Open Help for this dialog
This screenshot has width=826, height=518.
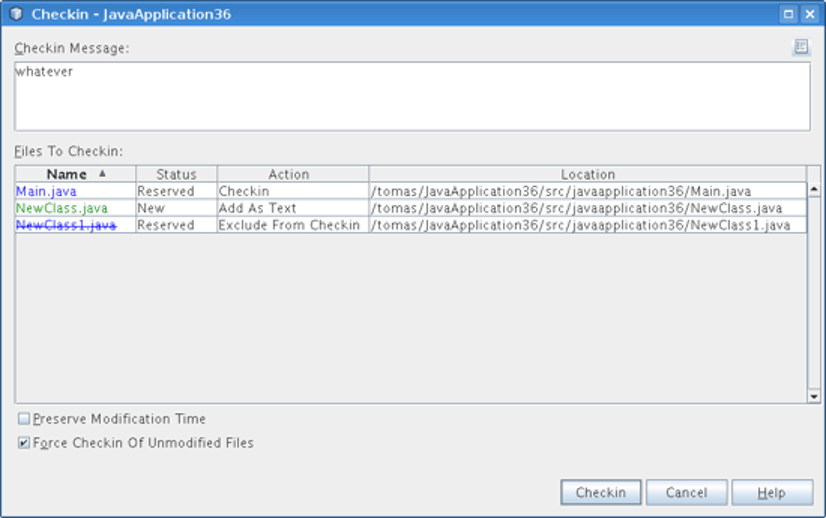pyautogui.click(x=772, y=492)
